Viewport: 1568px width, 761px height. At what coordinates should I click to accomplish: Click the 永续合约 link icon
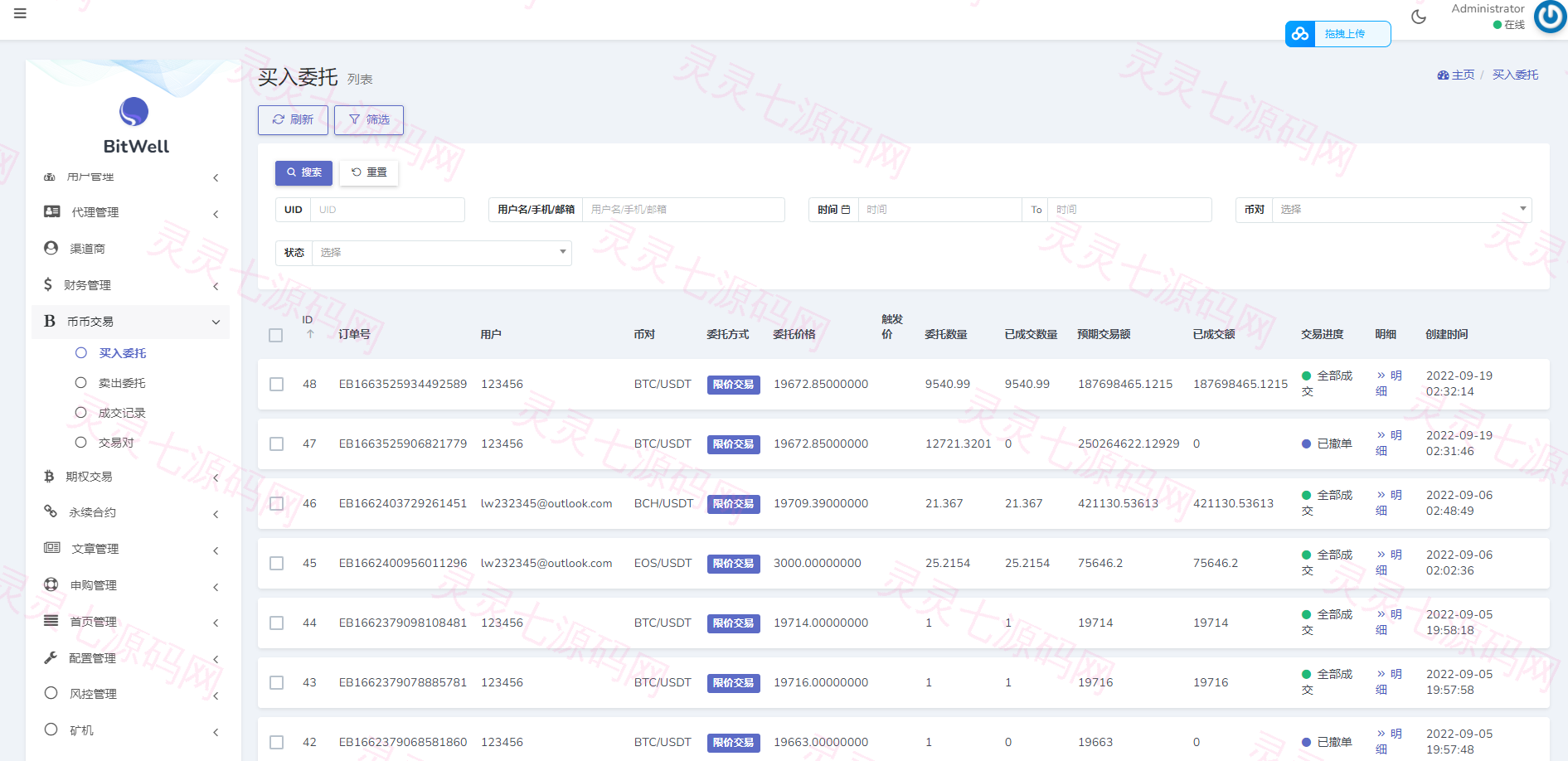coord(51,511)
